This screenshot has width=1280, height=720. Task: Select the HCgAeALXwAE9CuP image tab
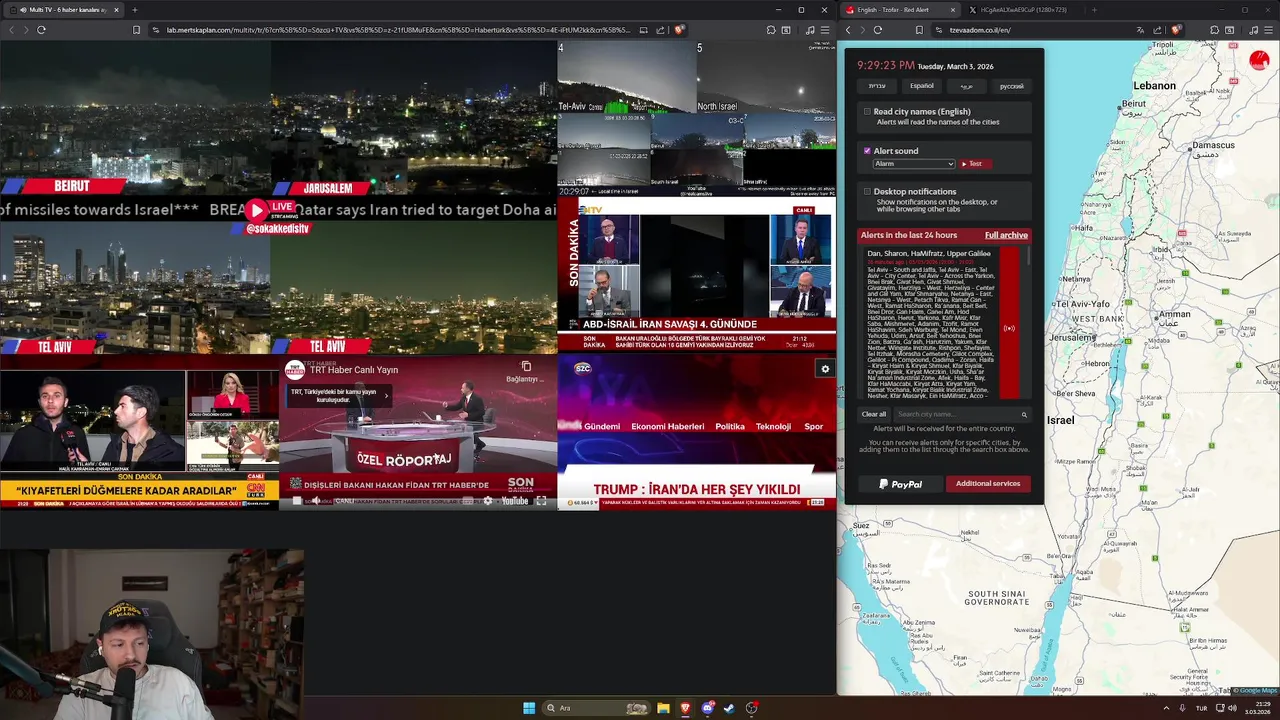pyautogui.click(x=1022, y=10)
